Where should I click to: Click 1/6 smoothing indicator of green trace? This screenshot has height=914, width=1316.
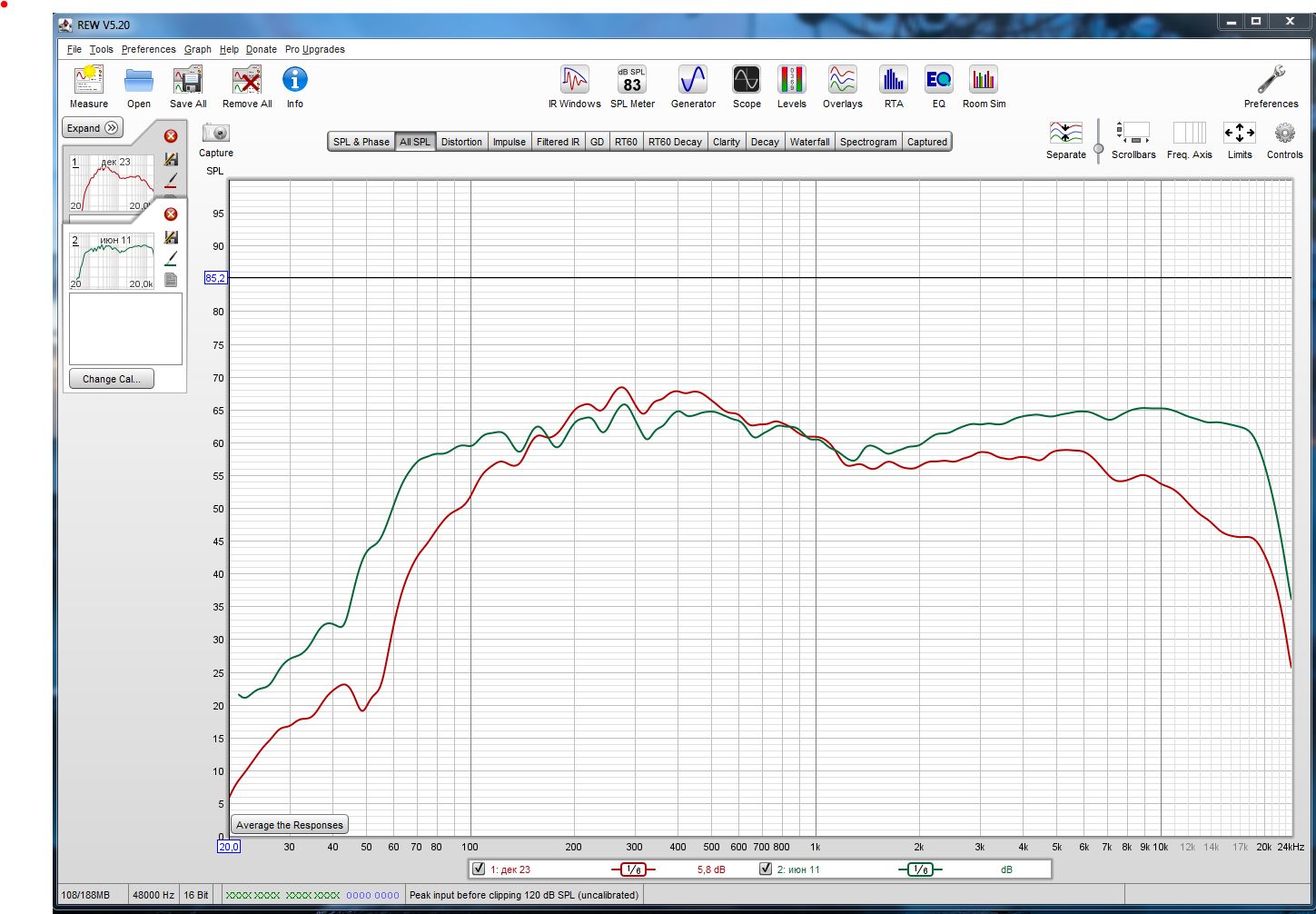920,869
